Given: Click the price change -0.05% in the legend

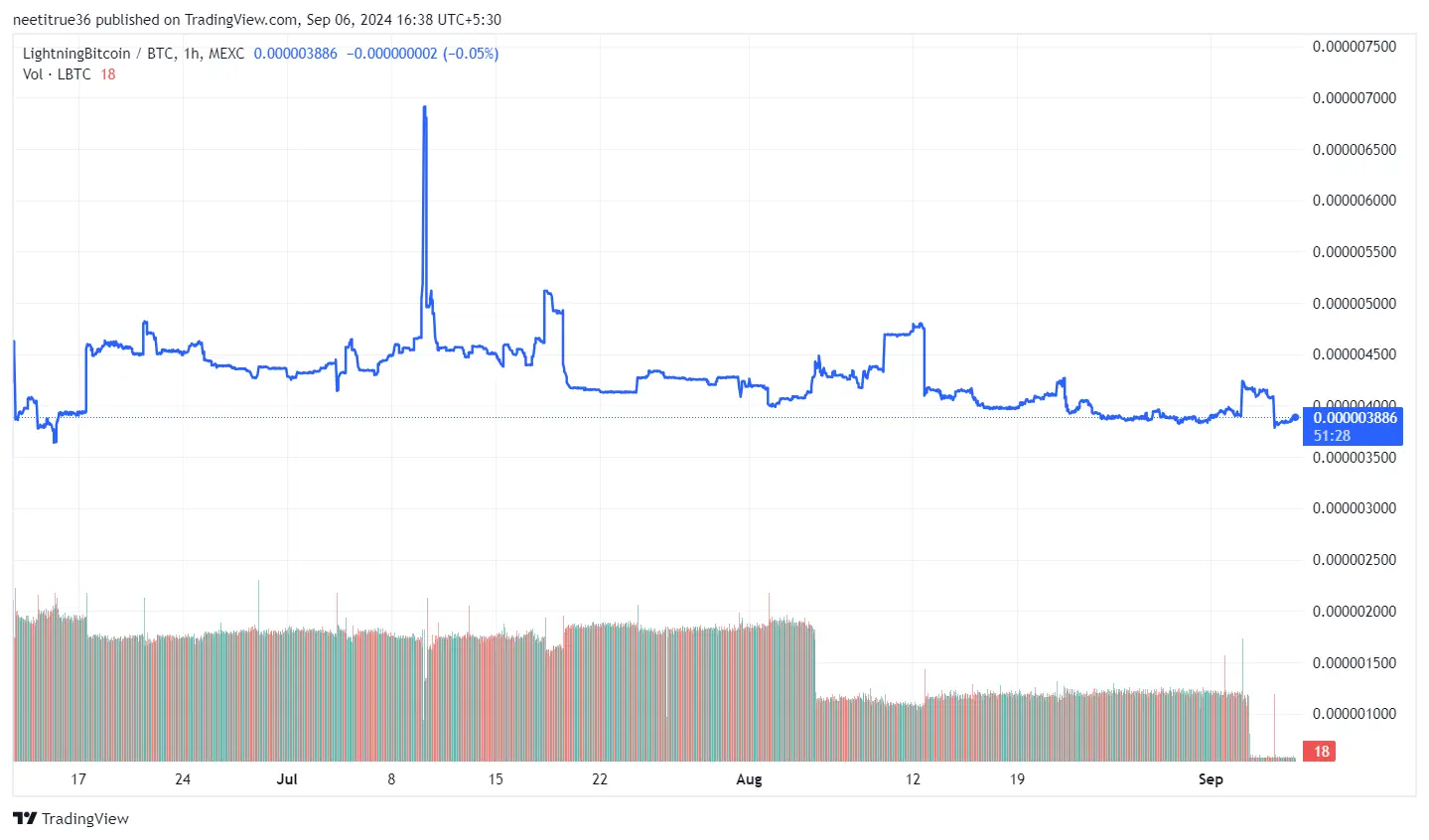Looking at the screenshot, I should point(471,54).
